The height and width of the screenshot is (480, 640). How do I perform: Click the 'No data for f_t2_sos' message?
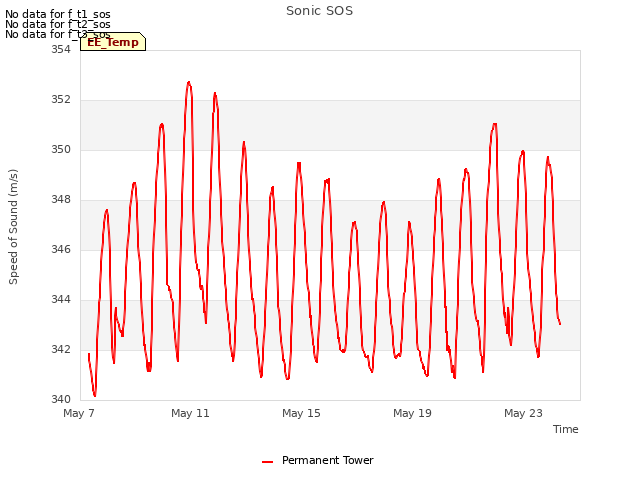[x=58, y=24]
